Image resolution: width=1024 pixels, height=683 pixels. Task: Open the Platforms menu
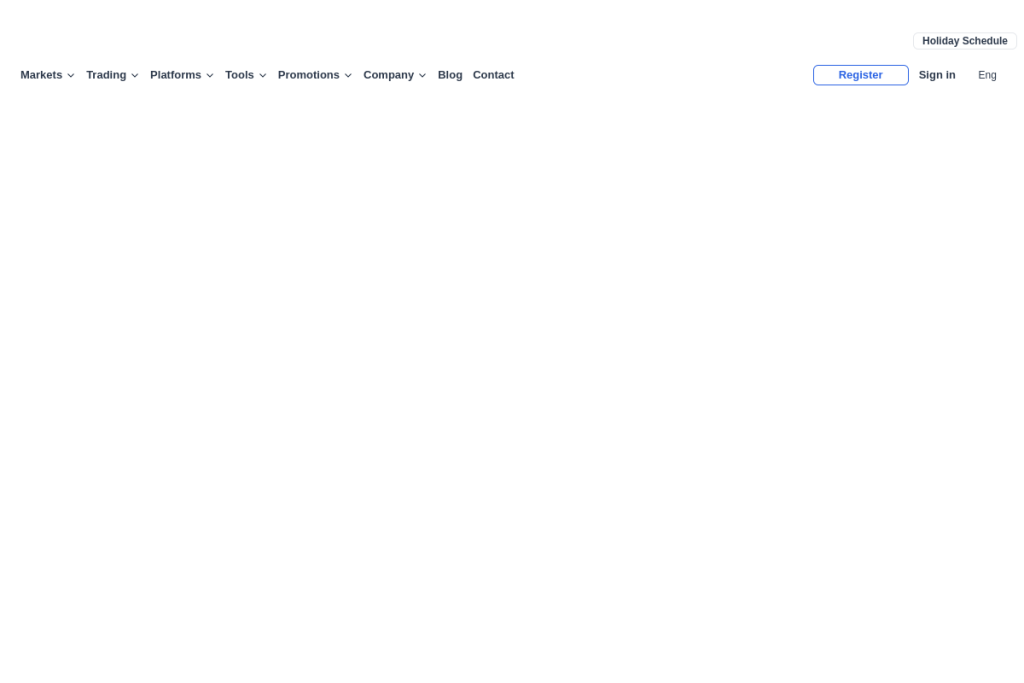[176, 75]
